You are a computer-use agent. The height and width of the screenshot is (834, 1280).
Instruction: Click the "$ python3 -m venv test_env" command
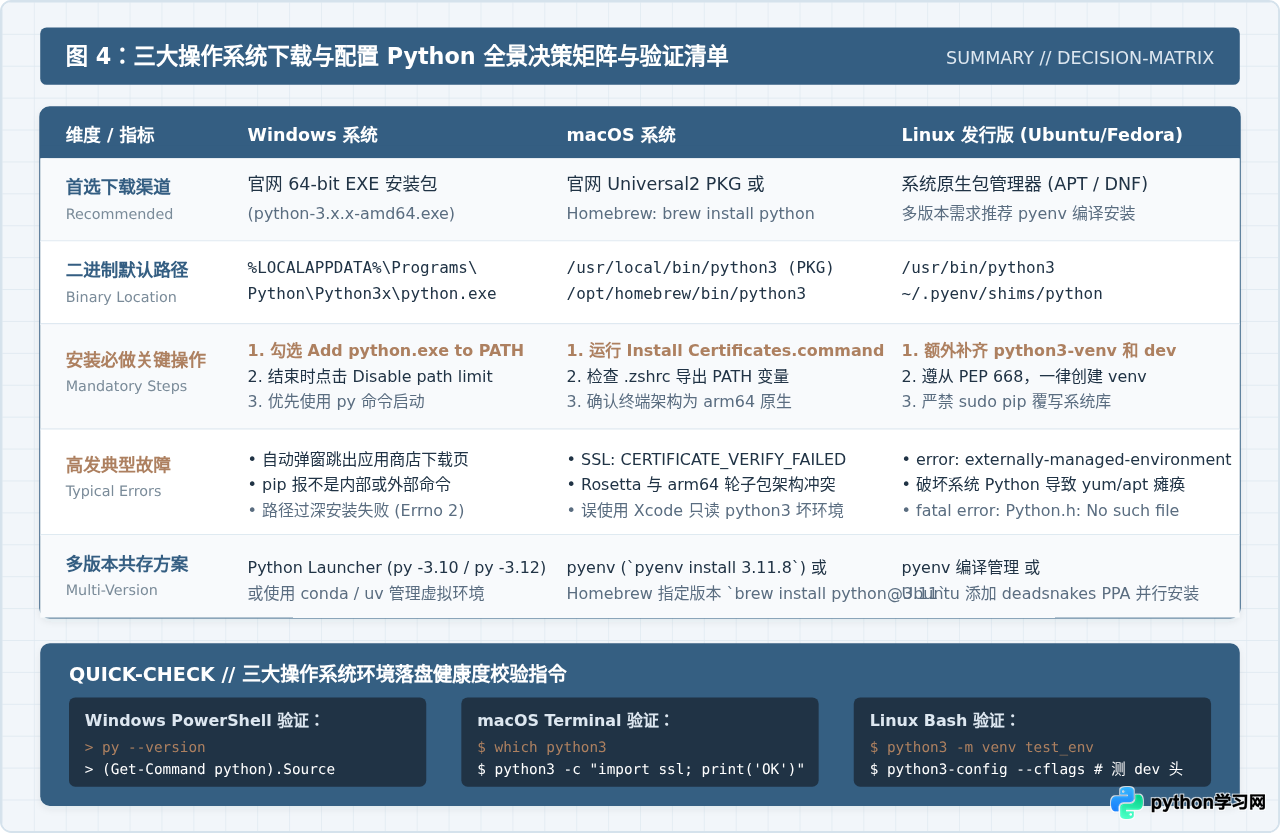click(x=982, y=748)
